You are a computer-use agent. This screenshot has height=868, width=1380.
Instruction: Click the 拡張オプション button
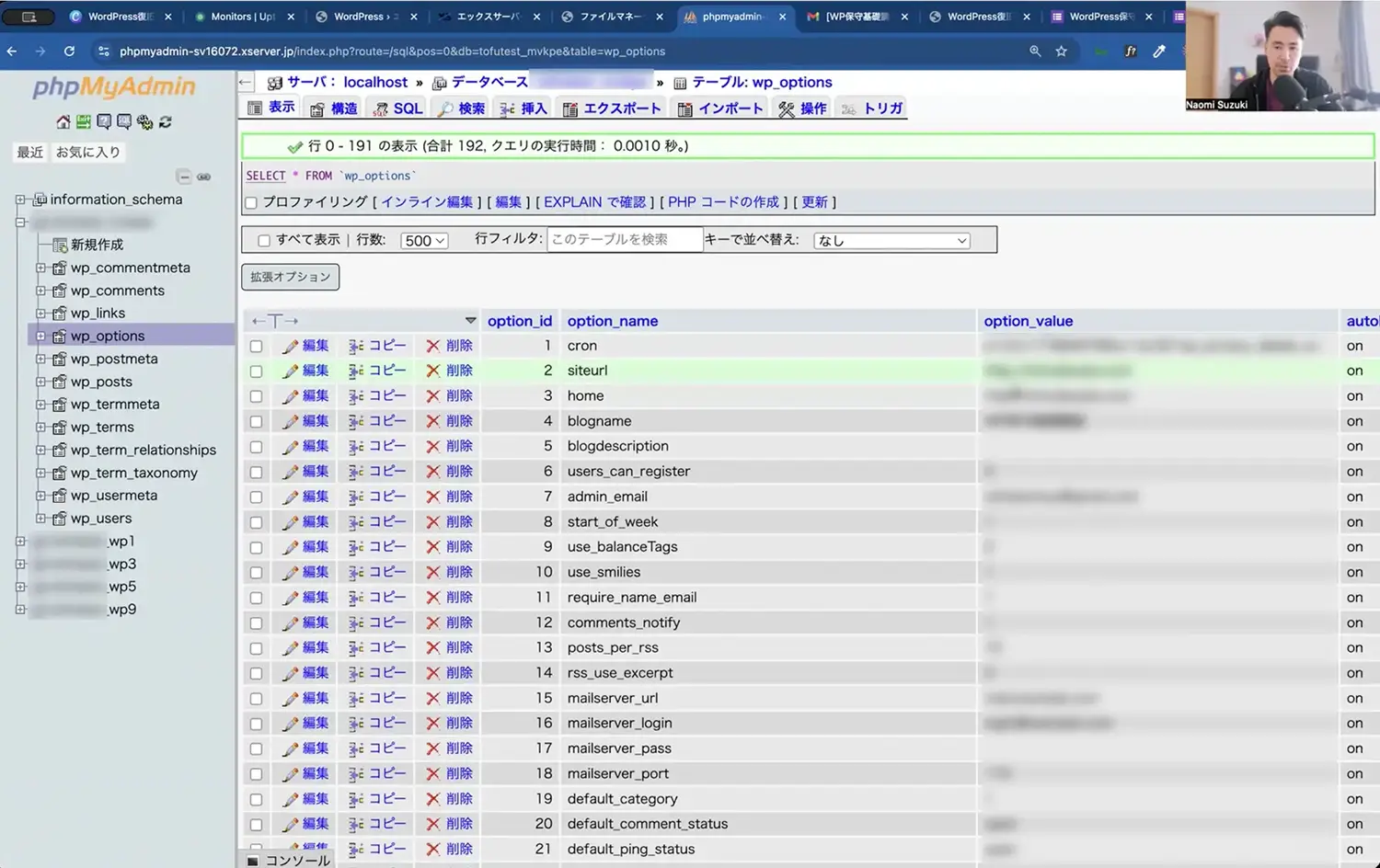pos(291,277)
